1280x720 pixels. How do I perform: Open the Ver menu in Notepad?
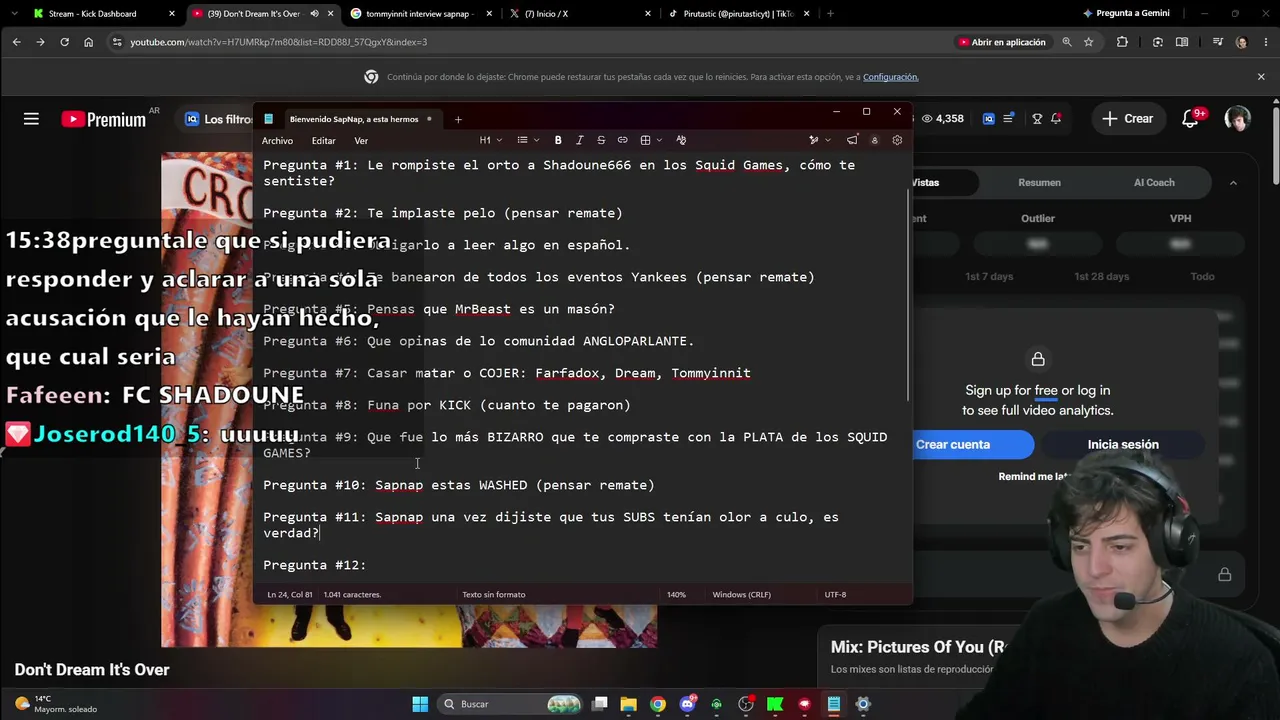(361, 141)
